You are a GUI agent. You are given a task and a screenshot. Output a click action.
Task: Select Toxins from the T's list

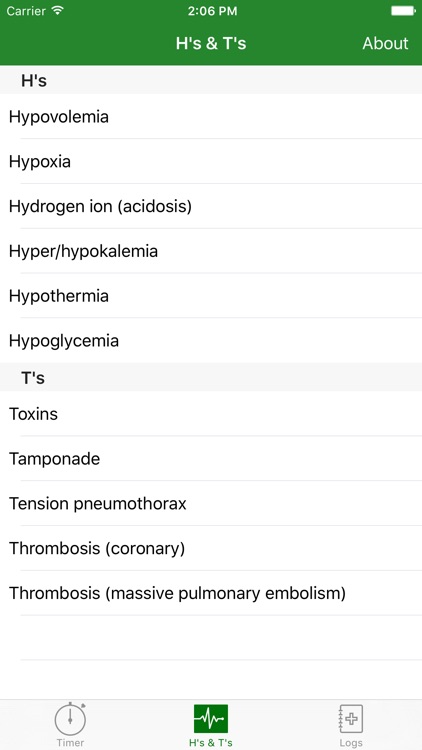pos(211,414)
